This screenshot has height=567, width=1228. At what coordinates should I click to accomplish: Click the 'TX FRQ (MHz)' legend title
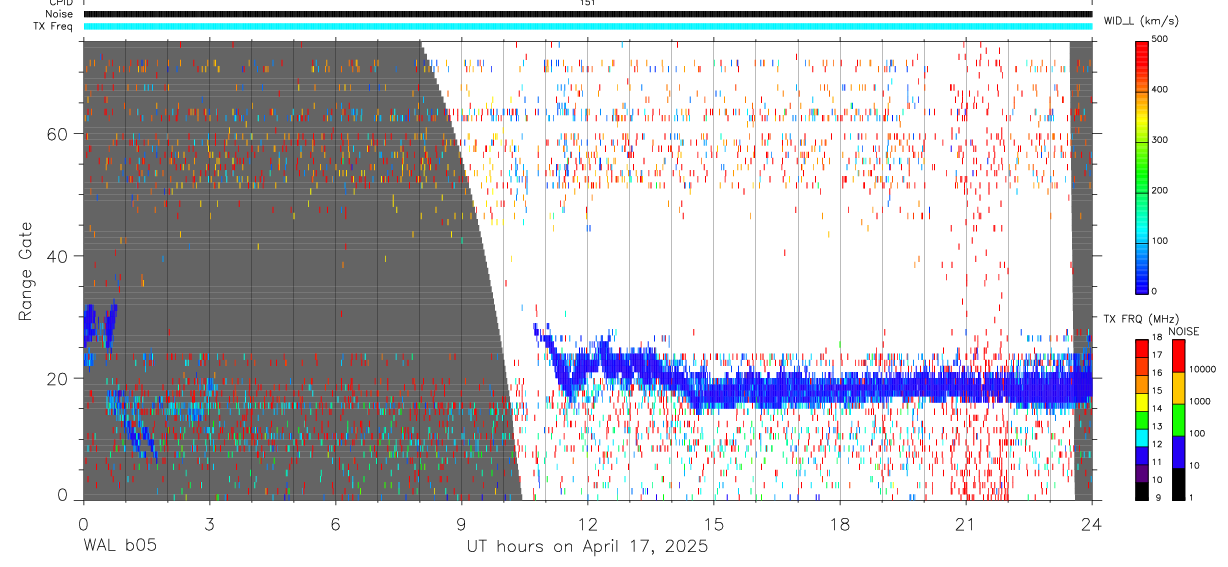pos(1139,319)
